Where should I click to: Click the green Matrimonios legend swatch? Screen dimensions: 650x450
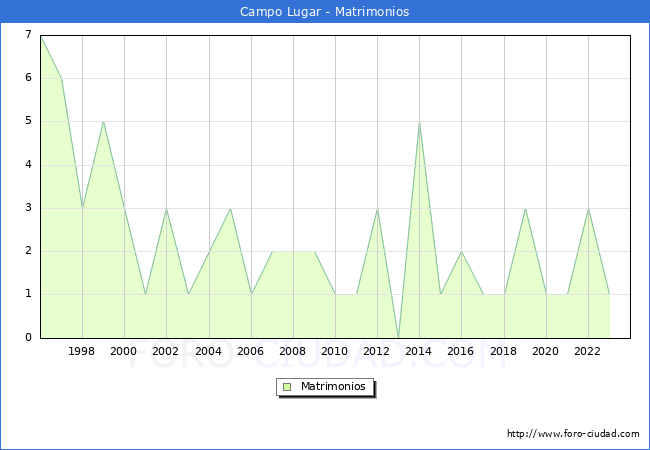pos(287,386)
